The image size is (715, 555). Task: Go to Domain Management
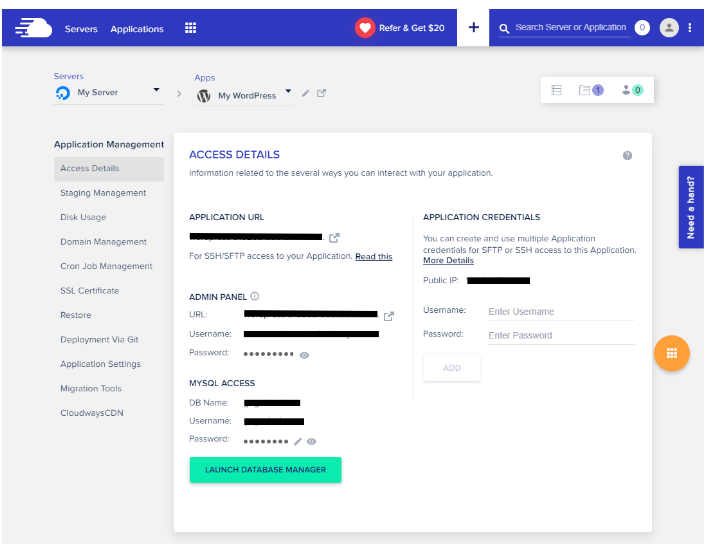tap(104, 242)
